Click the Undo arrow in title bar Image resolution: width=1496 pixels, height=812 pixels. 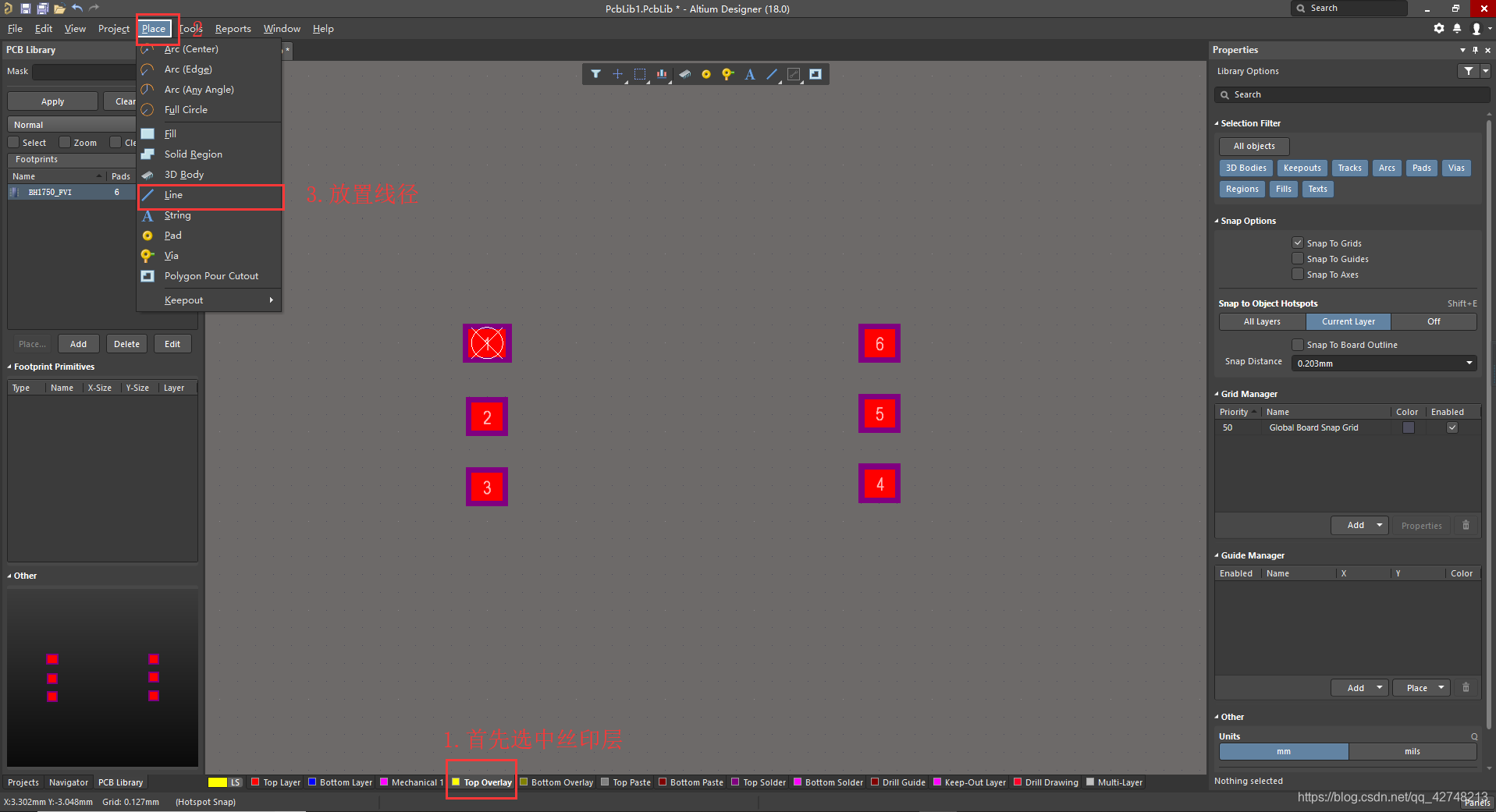tap(77, 9)
